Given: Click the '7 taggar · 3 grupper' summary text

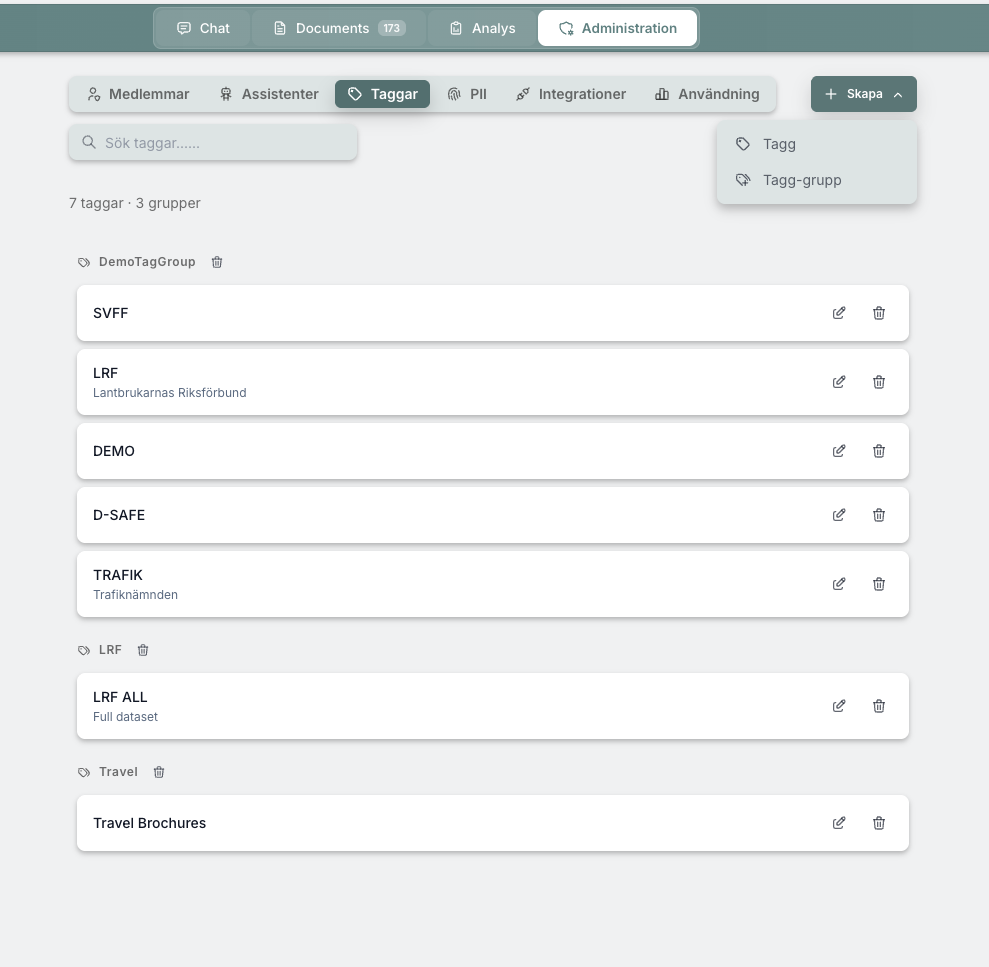Looking at the screenshot, I should click(135, 203).
